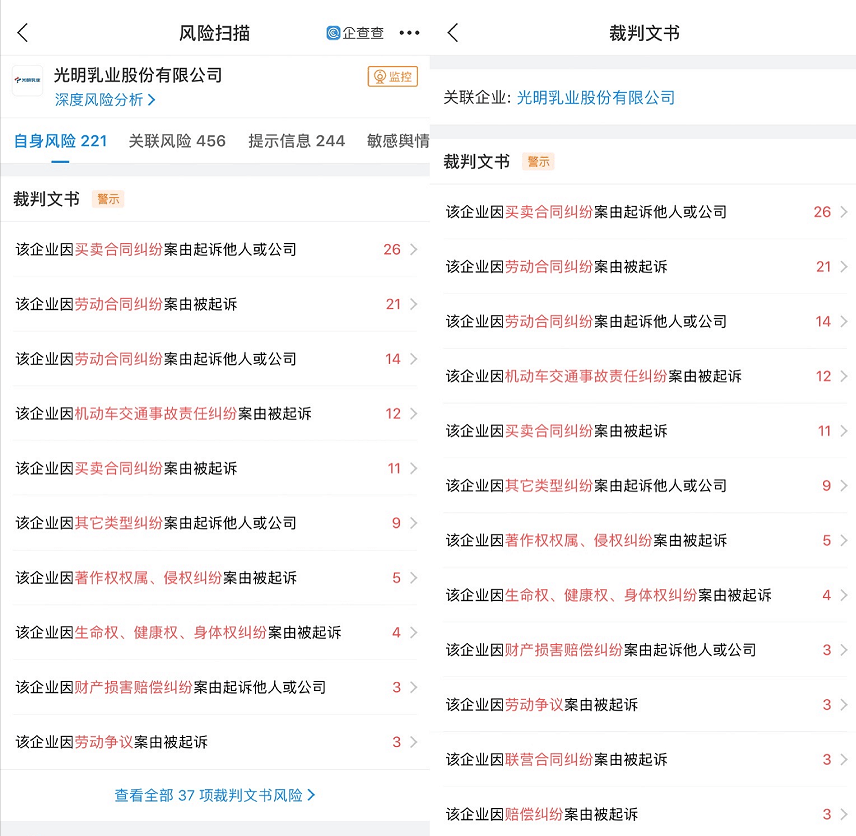Expand chevron for 劳动争议案由被起诉 on 风险扫描

414,742
